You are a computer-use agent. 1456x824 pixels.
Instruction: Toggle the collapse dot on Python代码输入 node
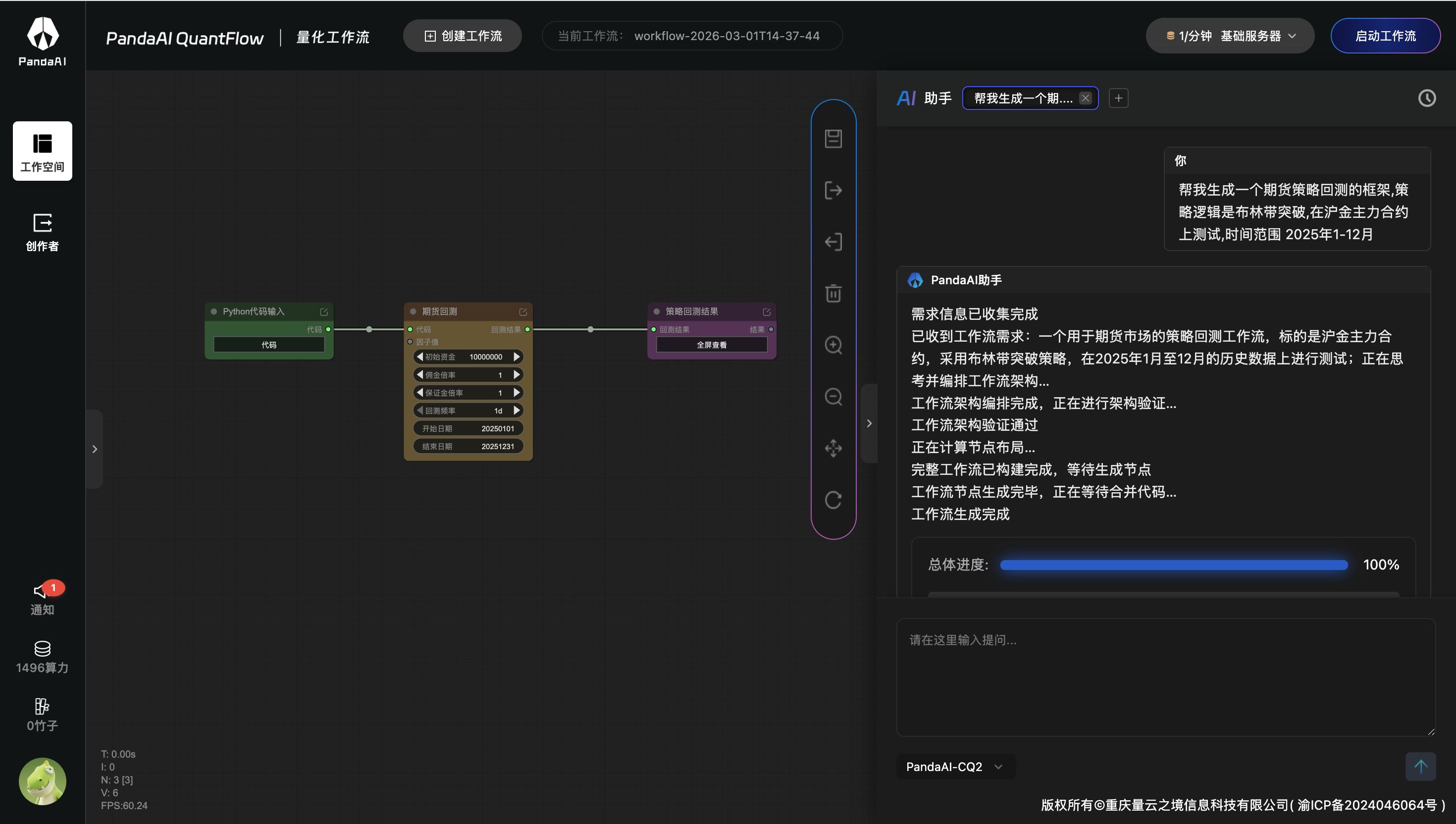[x=214, y=311]
